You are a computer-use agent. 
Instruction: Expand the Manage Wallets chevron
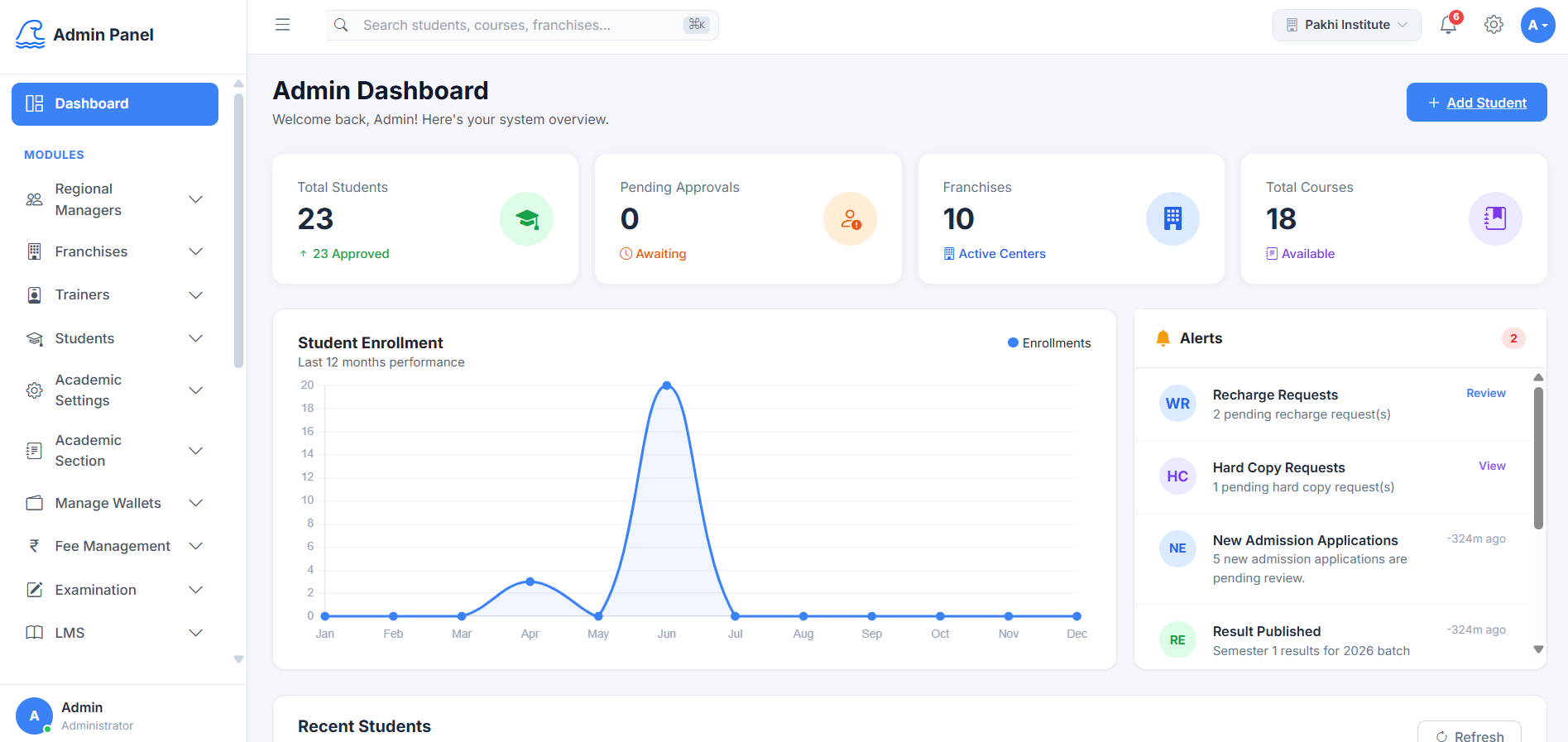pyautogui.click(x=196, y=503)
